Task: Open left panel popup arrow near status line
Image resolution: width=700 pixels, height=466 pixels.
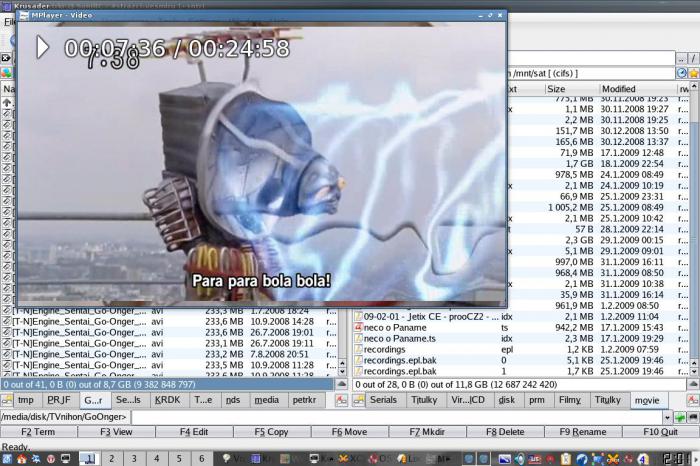Action: pyautogui.click(x=342, y=384)
